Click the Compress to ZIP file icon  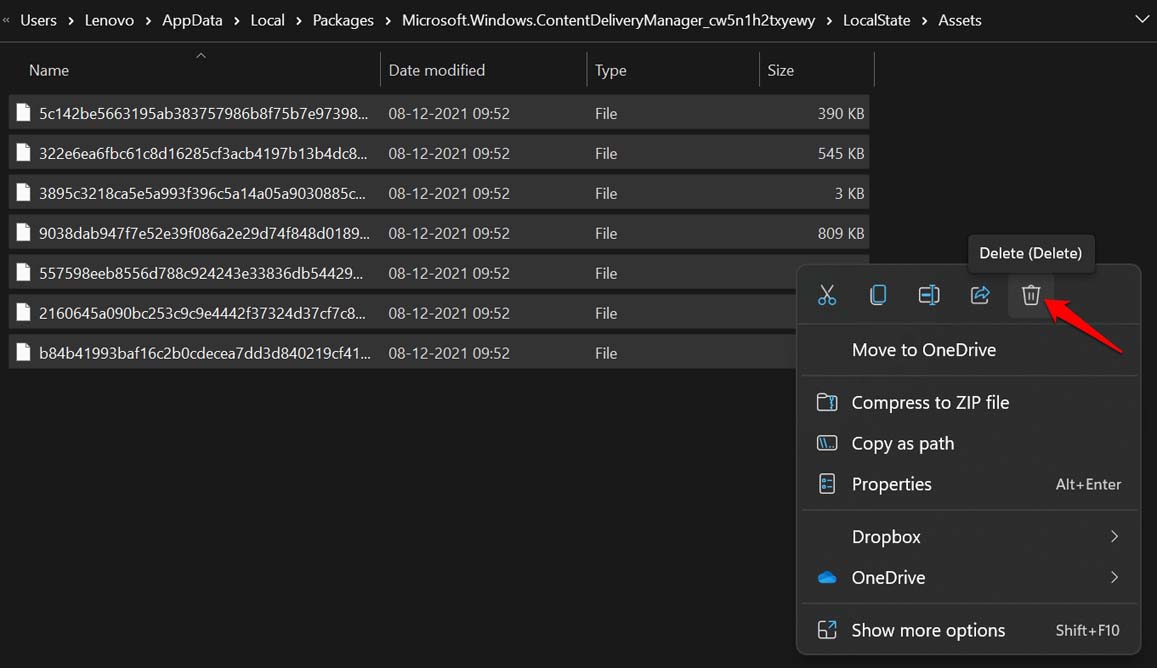click(x=827, y=403)
